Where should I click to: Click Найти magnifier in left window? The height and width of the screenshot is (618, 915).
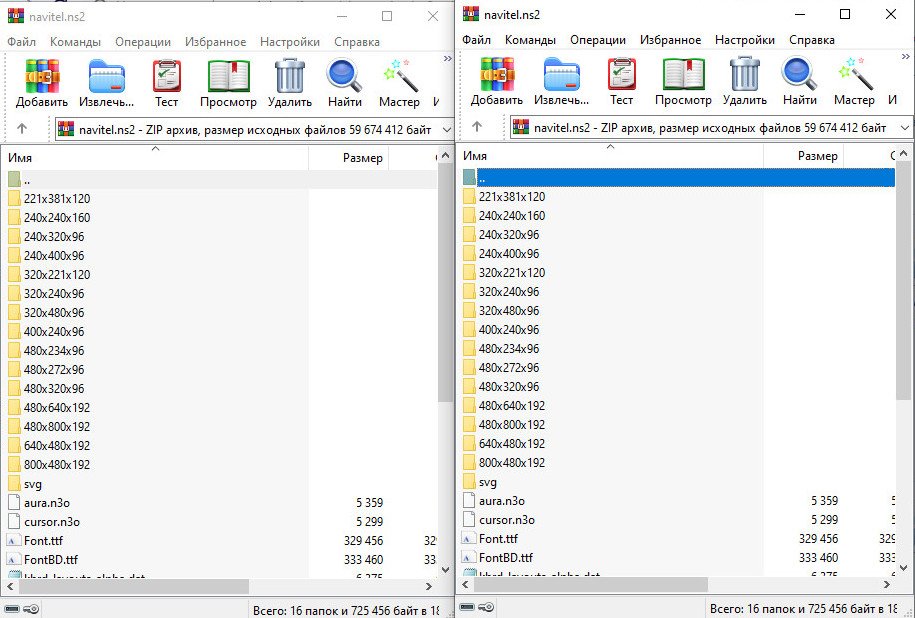[345, 76]
